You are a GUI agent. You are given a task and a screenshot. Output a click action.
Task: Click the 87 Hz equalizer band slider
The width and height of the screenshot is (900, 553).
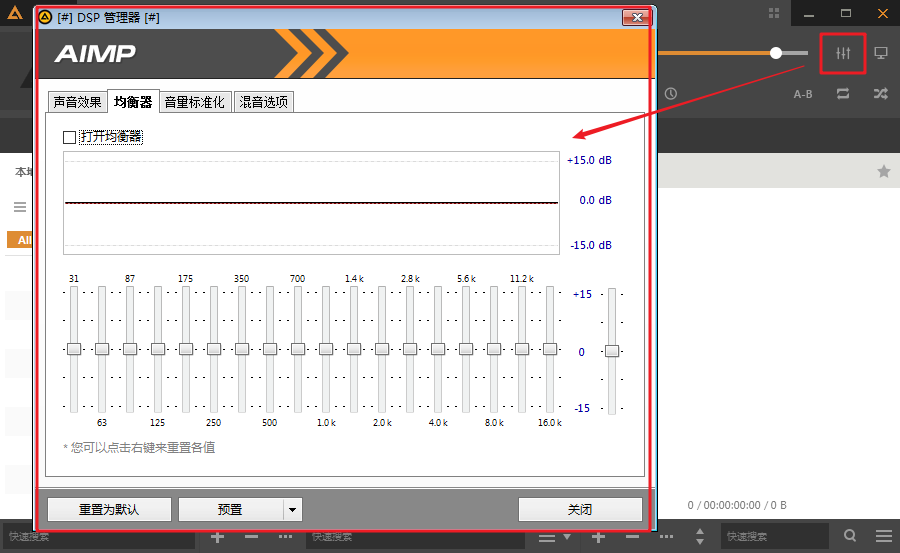[x=130, y=349]
